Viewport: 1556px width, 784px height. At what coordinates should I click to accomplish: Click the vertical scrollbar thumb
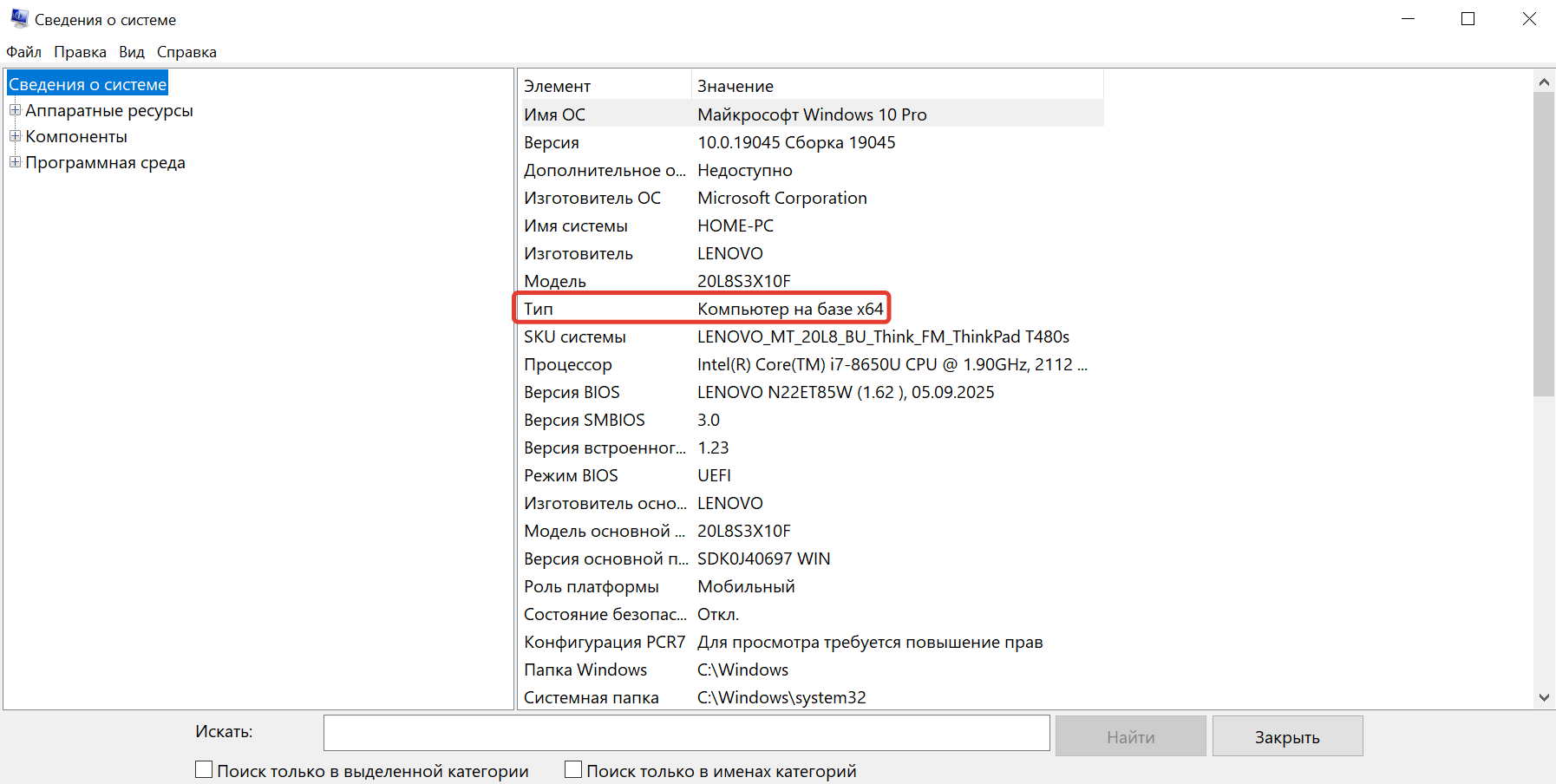[1543, 245]
